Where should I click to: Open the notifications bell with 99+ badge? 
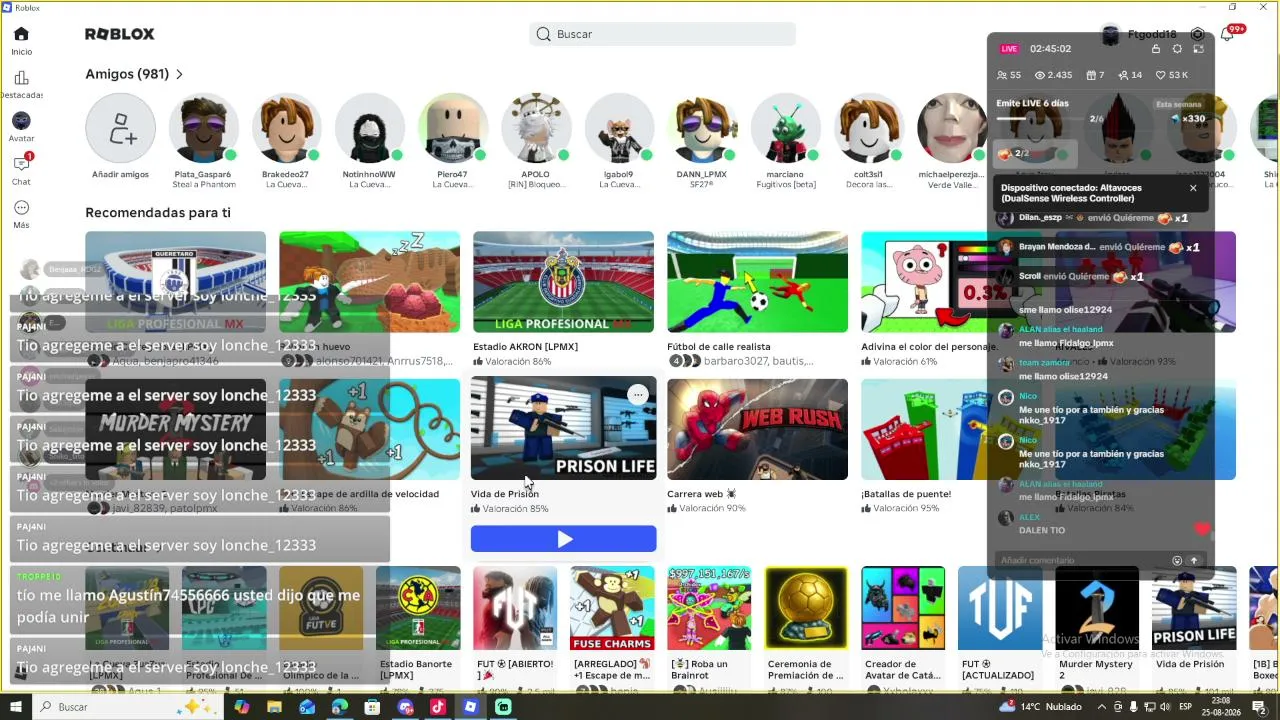[1228, 34]
